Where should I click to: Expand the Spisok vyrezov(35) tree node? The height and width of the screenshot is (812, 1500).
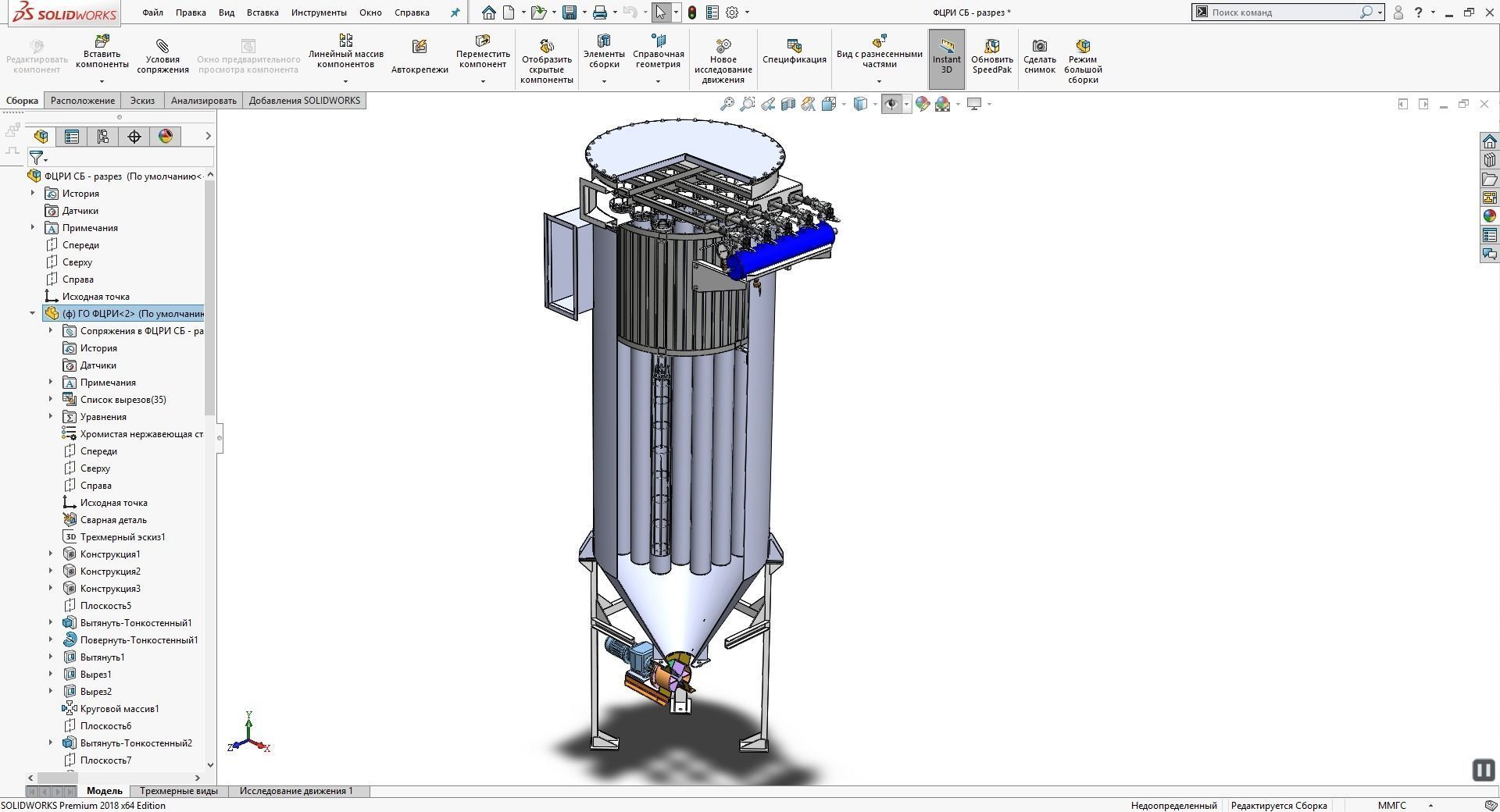(x=52, y=399)
